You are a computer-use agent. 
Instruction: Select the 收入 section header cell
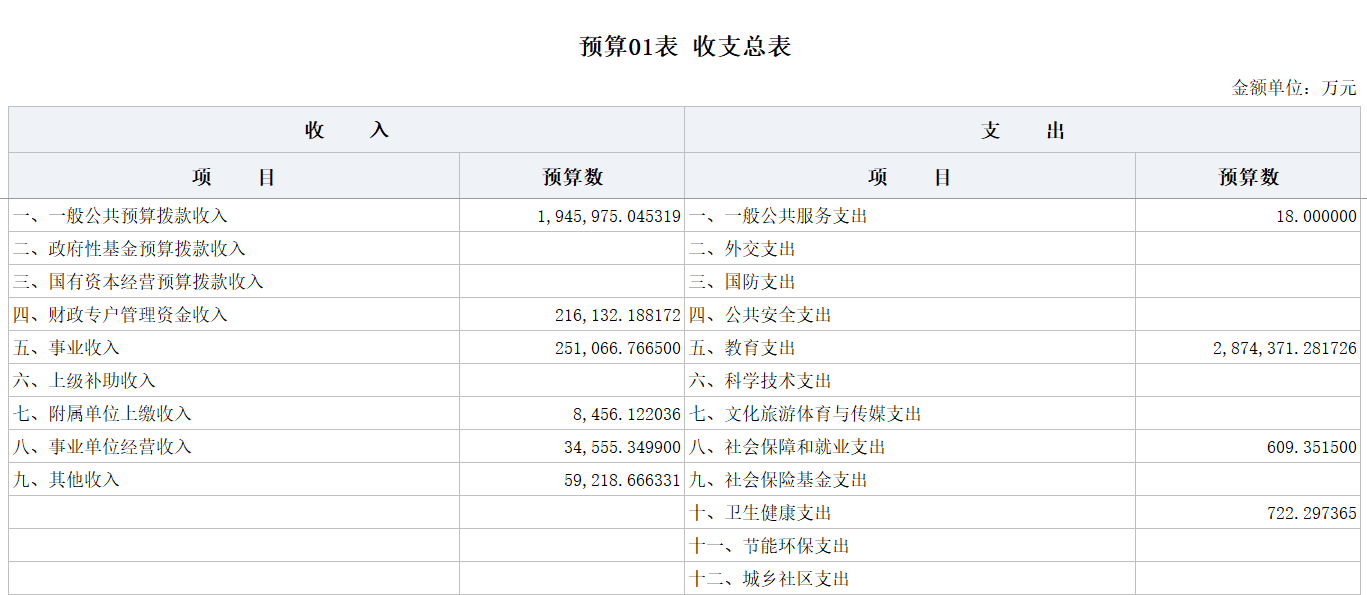click(x=346, y=131)
